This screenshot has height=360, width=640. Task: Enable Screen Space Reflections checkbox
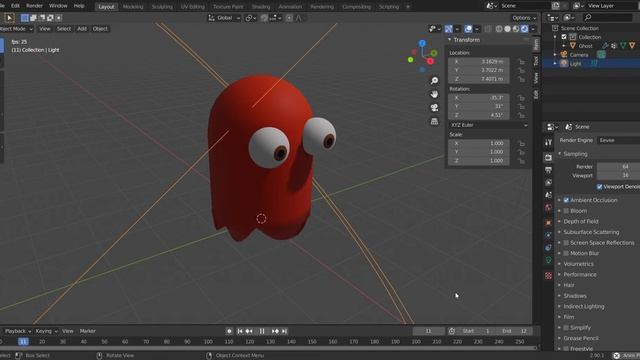point(566,242)
